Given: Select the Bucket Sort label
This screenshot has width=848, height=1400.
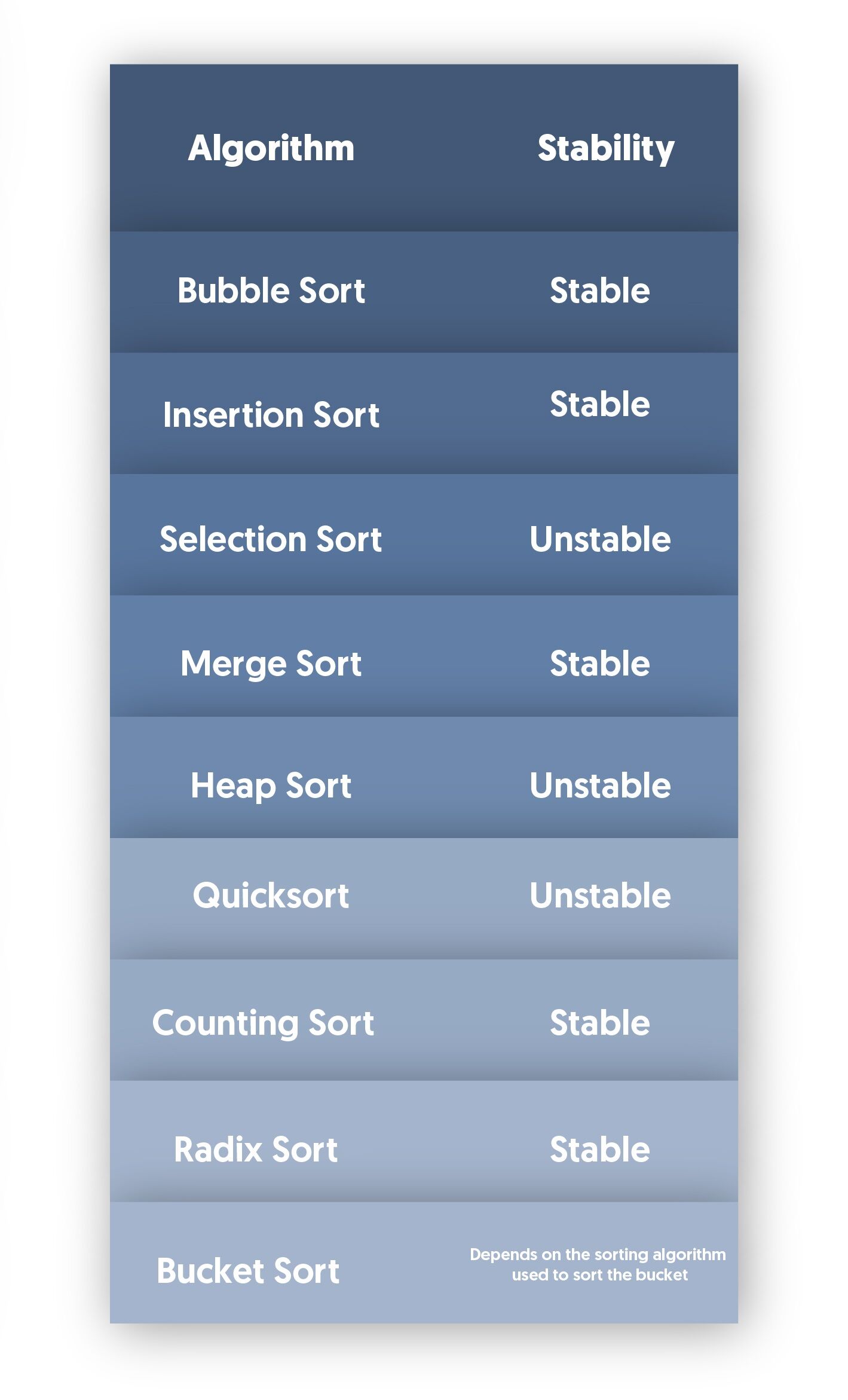Looking at the screenshot, I should click(248, 1271).
